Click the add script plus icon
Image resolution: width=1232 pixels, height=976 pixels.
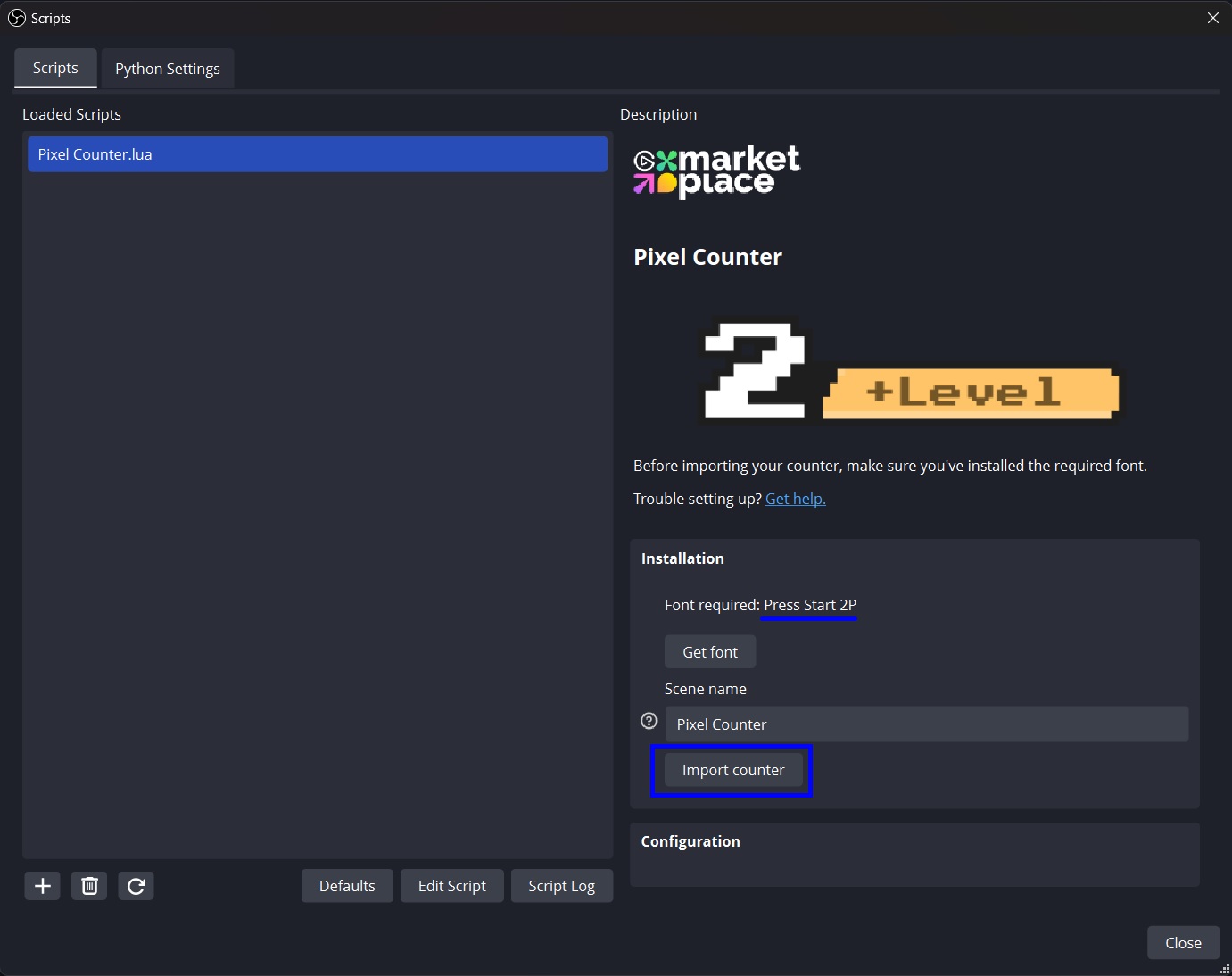click(42, 886)
